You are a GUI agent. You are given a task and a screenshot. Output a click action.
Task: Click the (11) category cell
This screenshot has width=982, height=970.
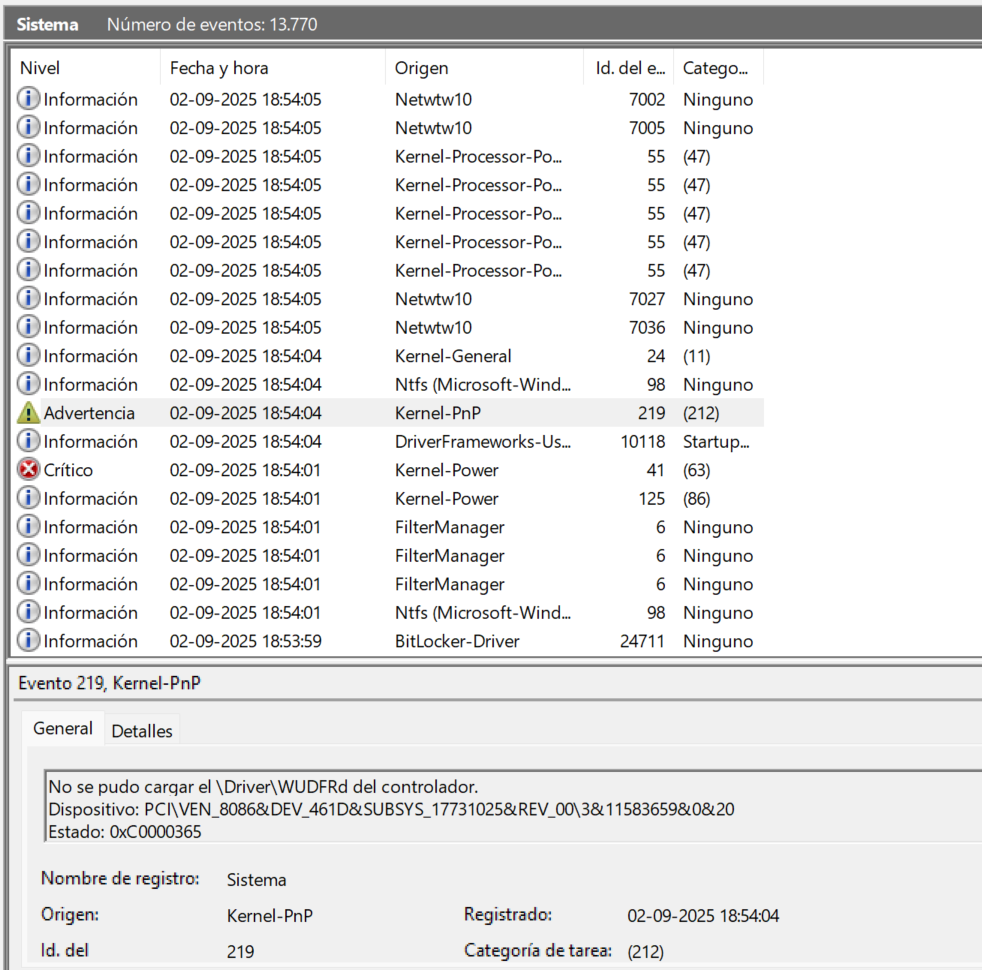coord(696,356)
